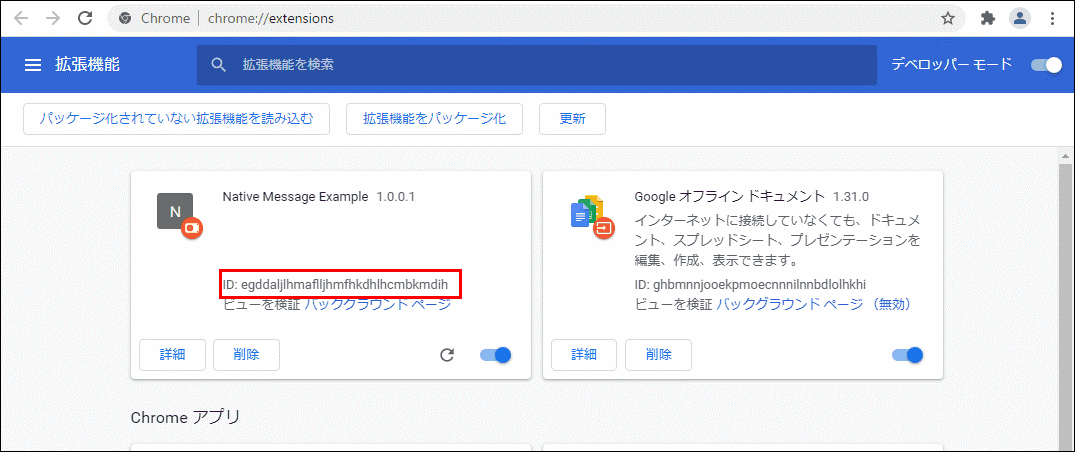Click 削除 for Google オフライン ドキュメント
Viewport: 1075px width, 452px height.
[658, 355]
